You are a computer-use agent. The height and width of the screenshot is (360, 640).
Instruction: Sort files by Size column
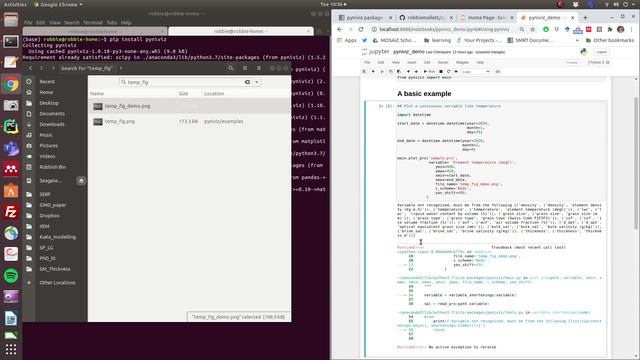pyautogui.click(x=183, y=93)
